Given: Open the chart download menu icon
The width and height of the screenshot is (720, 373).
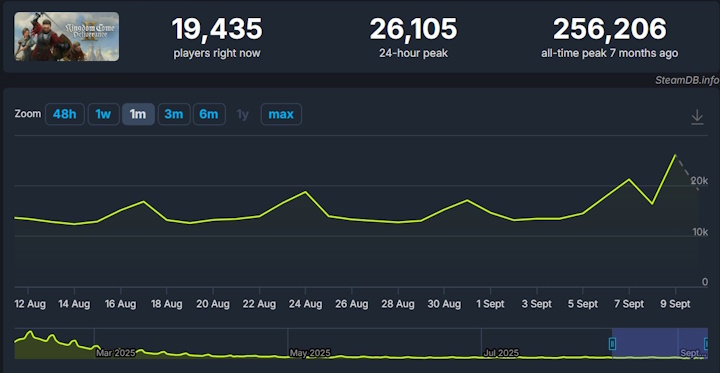Looking at the screenshot, I should point(697,117).
